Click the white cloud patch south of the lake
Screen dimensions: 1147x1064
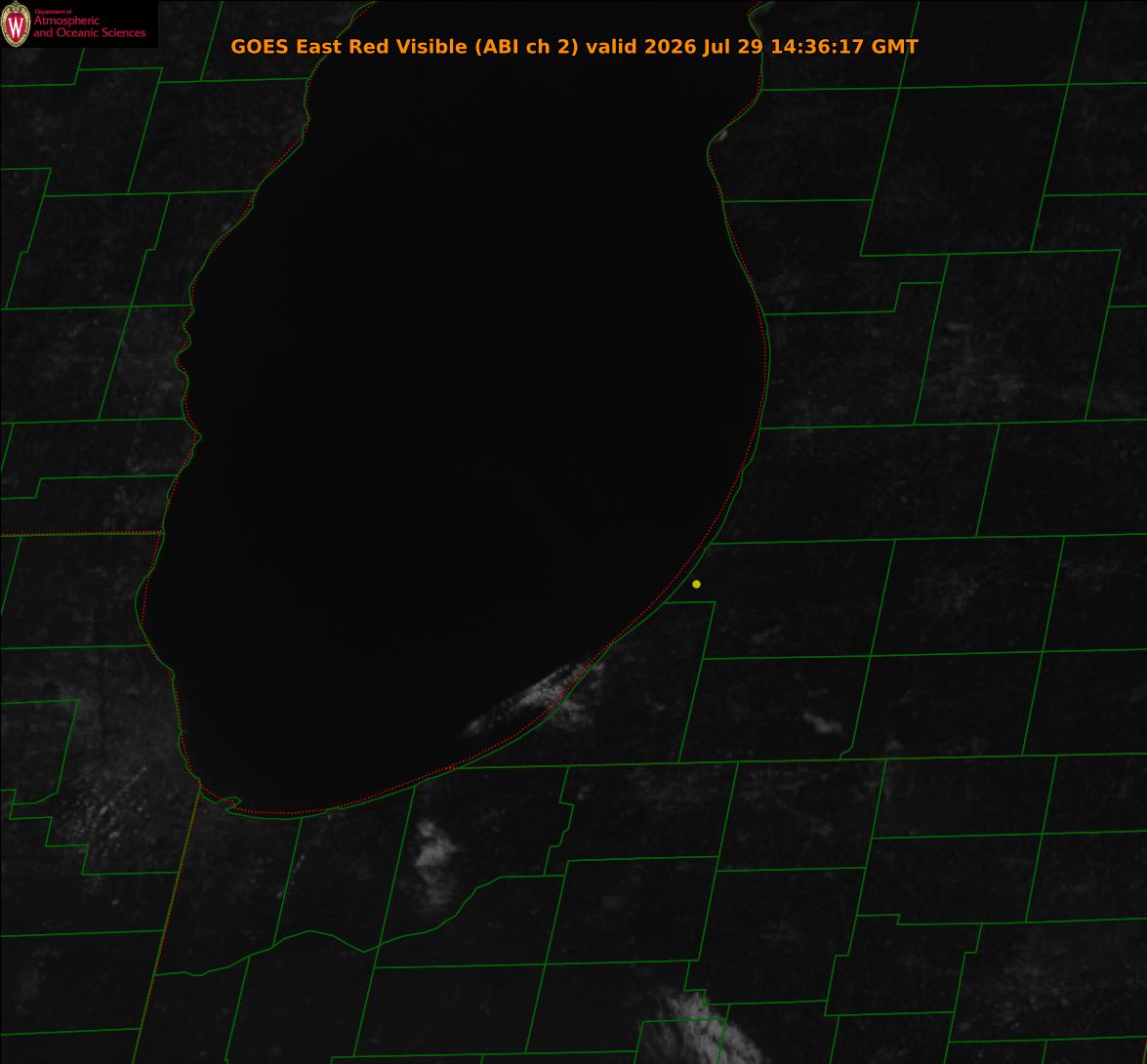[434, 861]
